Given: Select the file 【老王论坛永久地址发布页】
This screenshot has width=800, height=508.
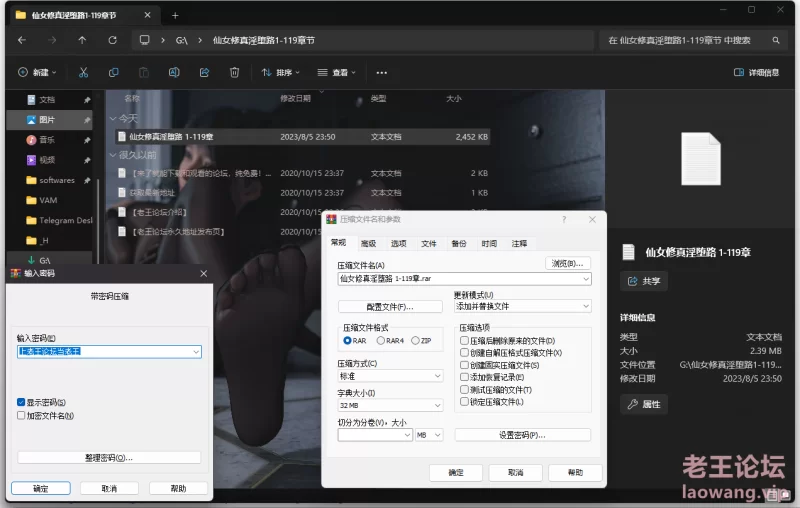Looking at the screenshot, I should 178,232.
